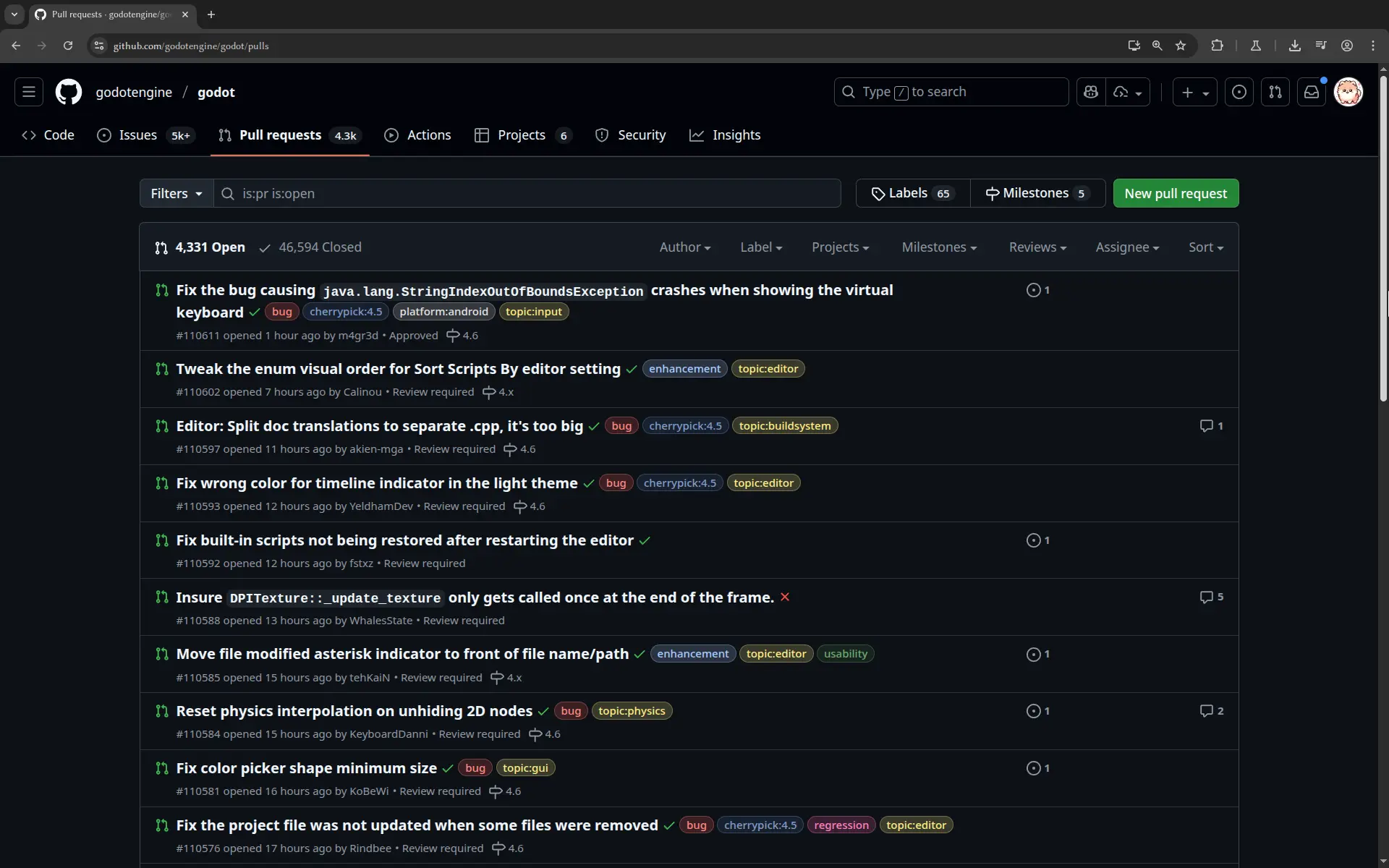Switch to the Issues tab
The height and width of the screenshot is (868, 1389).
pos(145,135)
